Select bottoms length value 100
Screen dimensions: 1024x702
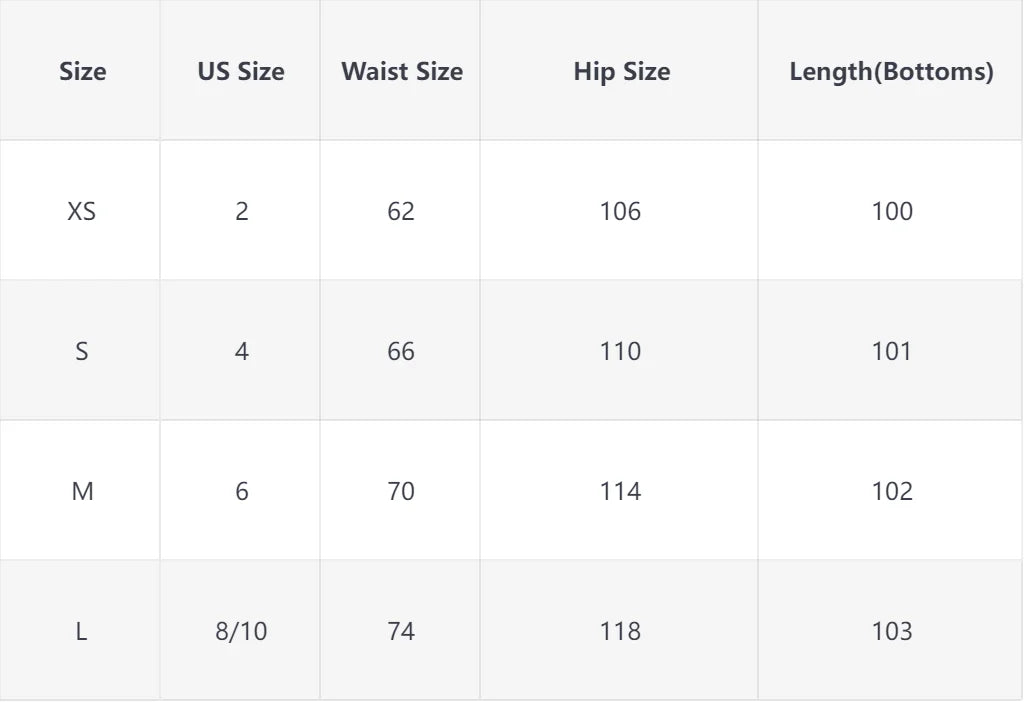click(x=892, y=211)
